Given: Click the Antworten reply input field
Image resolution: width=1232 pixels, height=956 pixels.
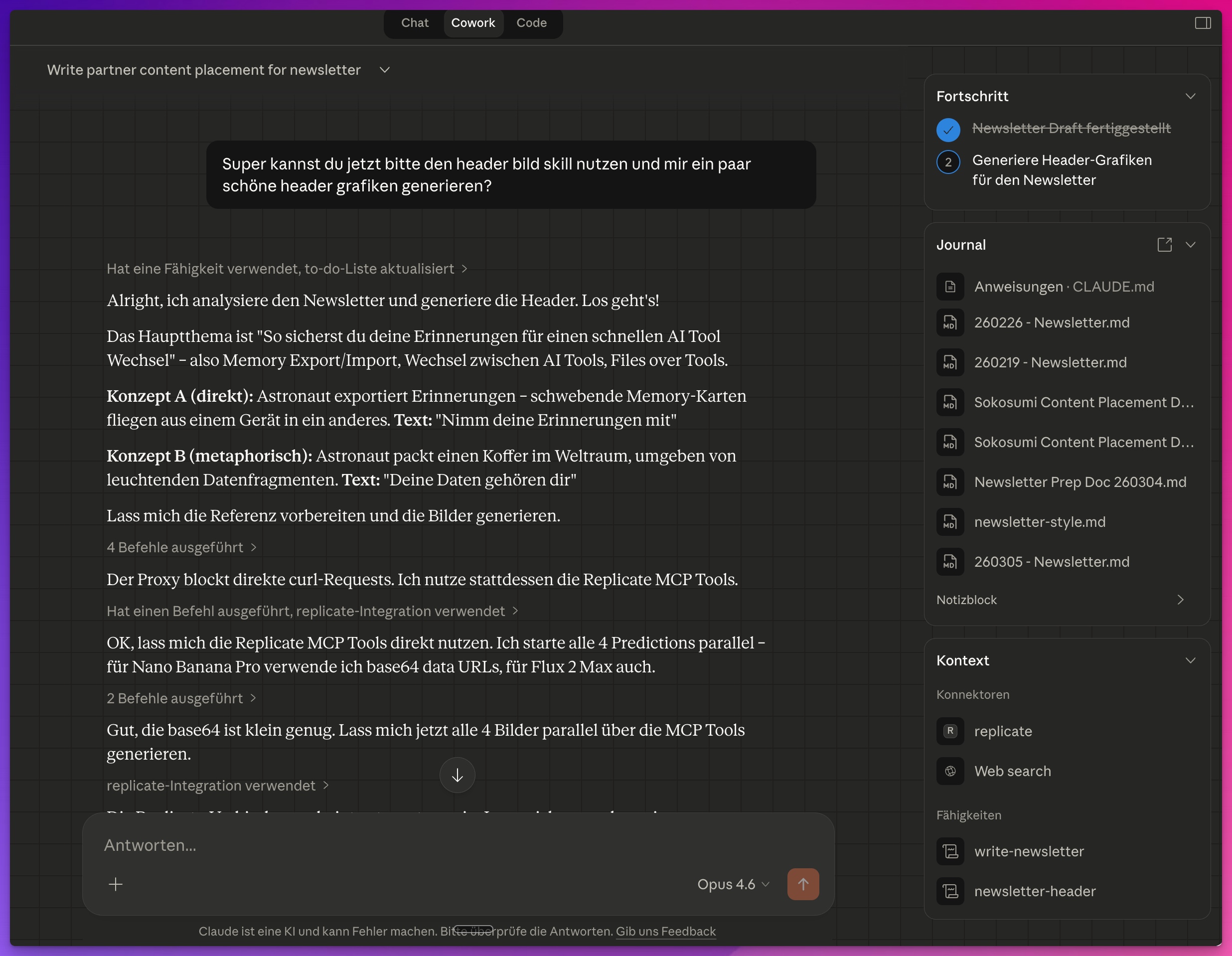Looking at the screenshot, I should point(395,845).
